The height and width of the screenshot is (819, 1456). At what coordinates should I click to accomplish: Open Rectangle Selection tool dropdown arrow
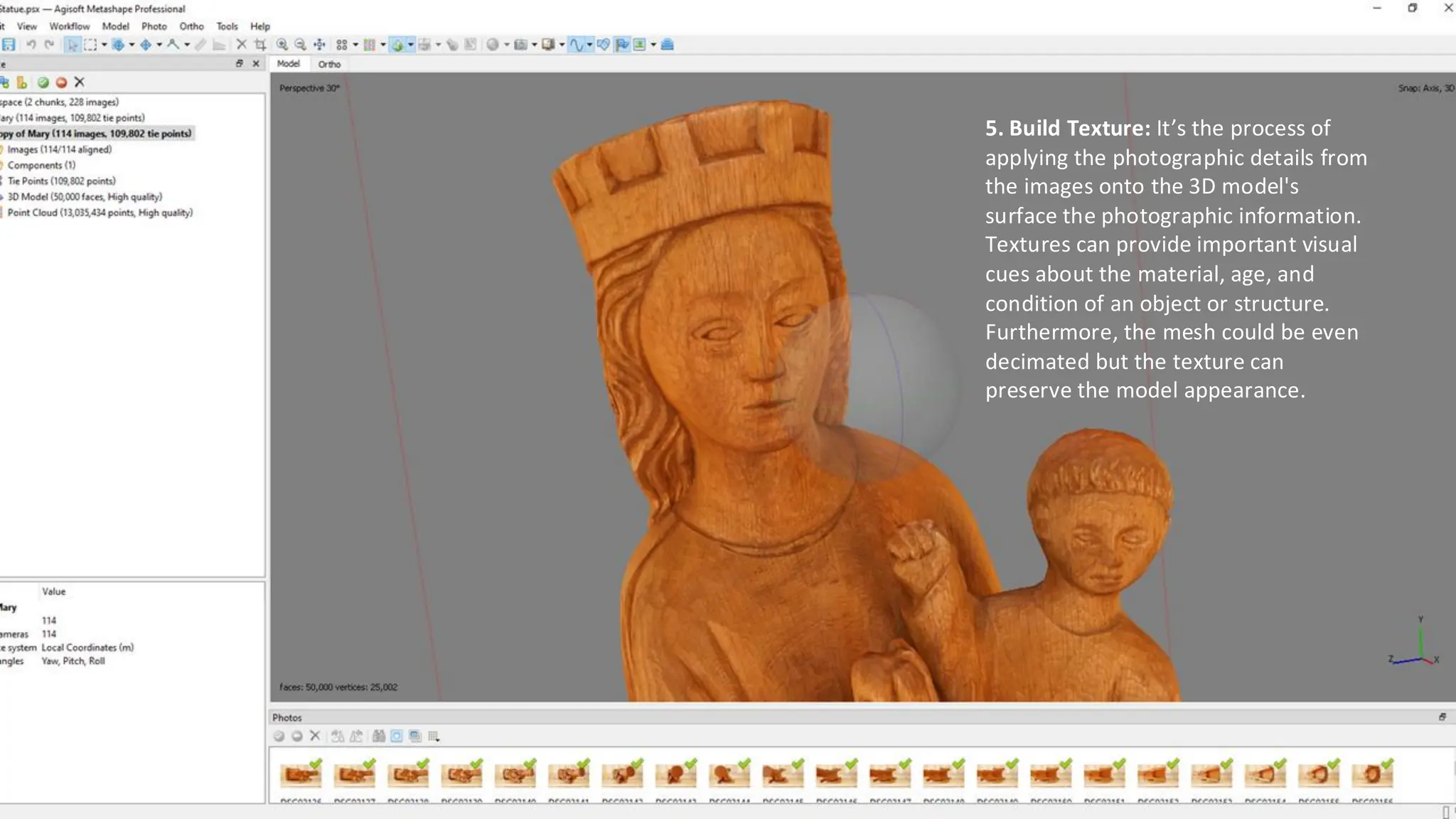point(104,45)
